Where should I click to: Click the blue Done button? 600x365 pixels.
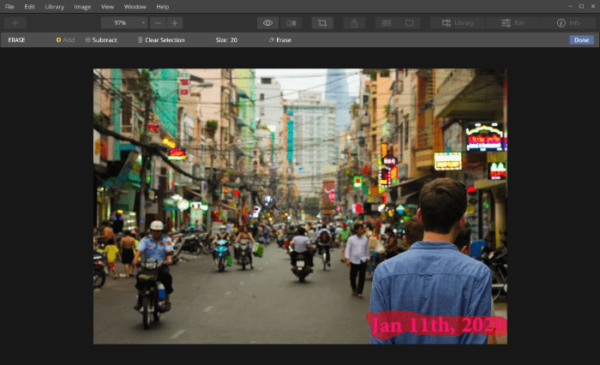click(x=582, y=40)
